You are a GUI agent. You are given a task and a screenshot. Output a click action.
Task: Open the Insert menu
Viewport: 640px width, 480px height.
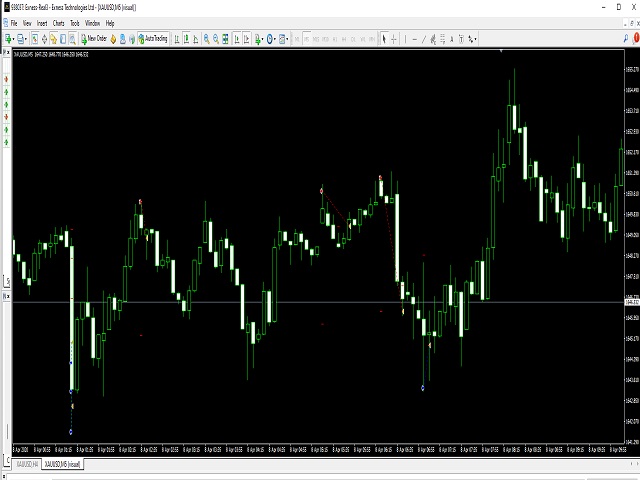pos(42,23)
